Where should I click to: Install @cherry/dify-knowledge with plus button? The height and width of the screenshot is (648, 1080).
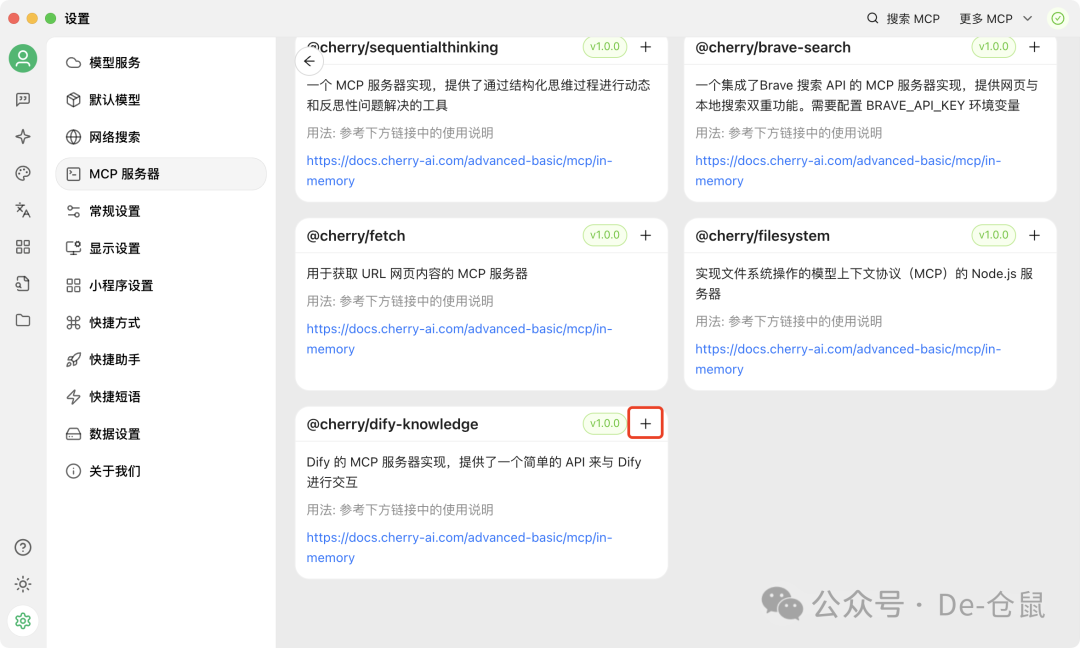645,423
